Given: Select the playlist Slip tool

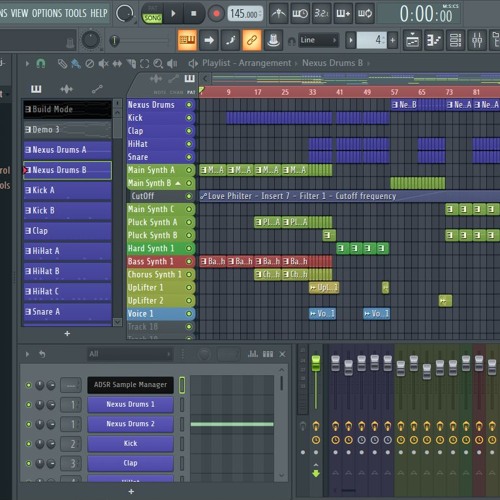Looking at the screenshot, I should 117,63.
